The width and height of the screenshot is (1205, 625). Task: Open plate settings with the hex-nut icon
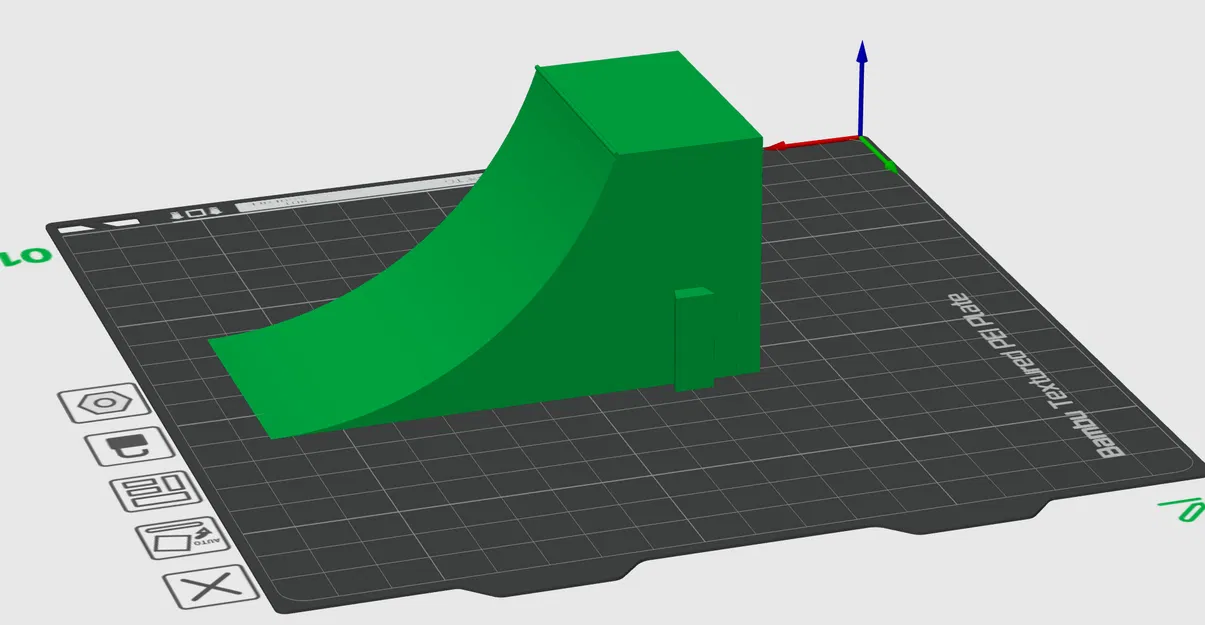(x=103, y=403)
